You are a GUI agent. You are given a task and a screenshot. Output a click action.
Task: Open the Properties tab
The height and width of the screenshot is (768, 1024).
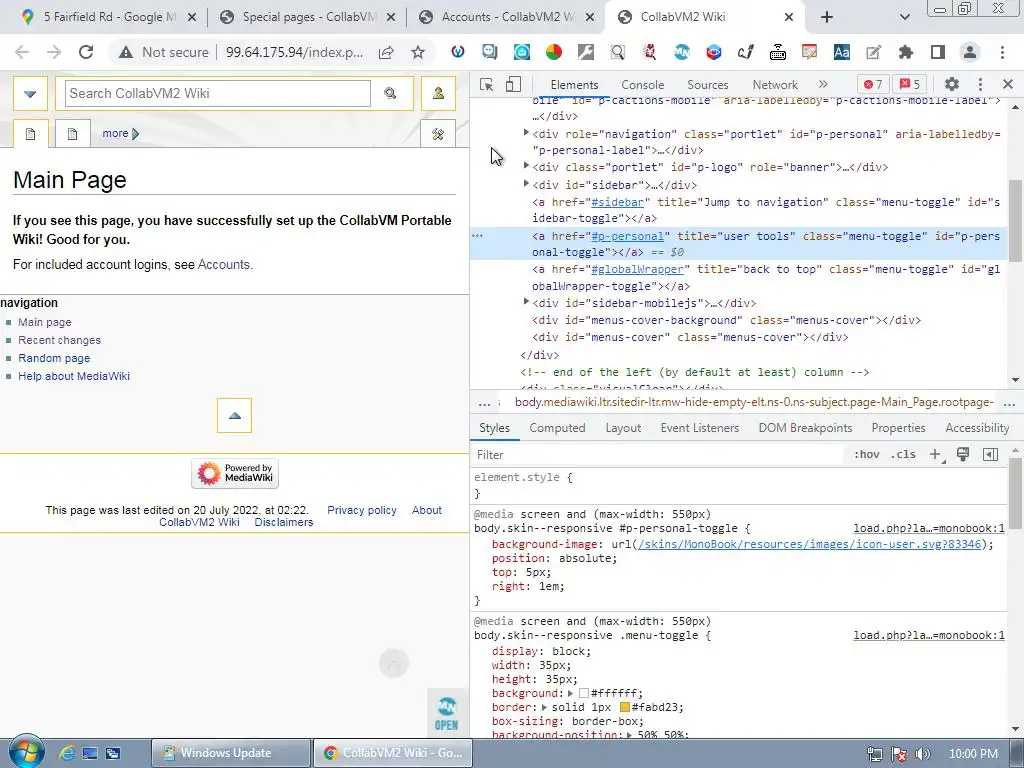pyautogui.click(x=898, y=428)
